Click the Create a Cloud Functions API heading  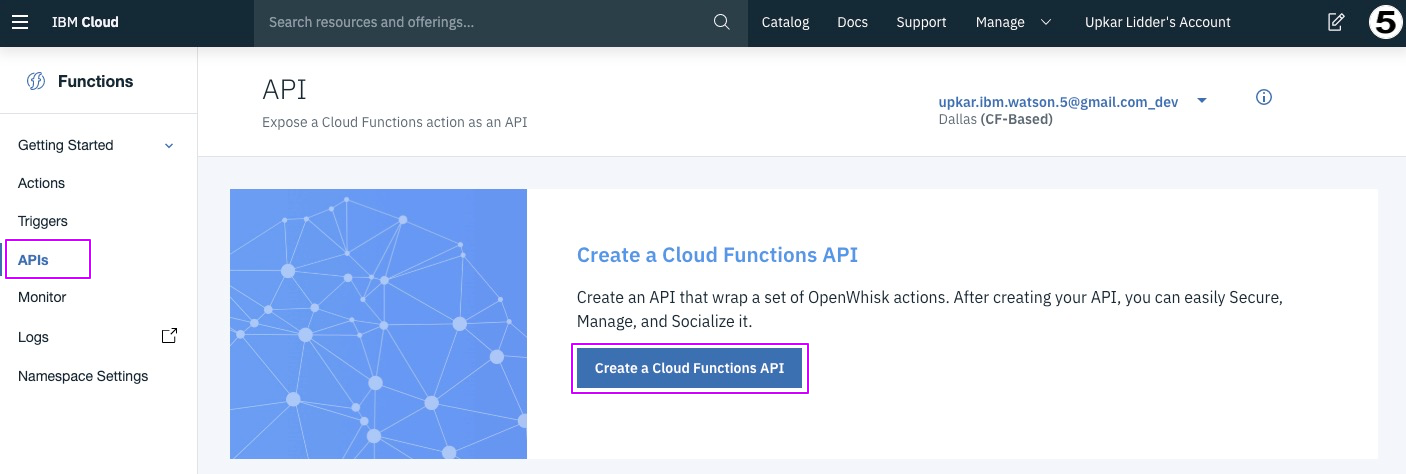pyautogui.click(x=717, y=255)
